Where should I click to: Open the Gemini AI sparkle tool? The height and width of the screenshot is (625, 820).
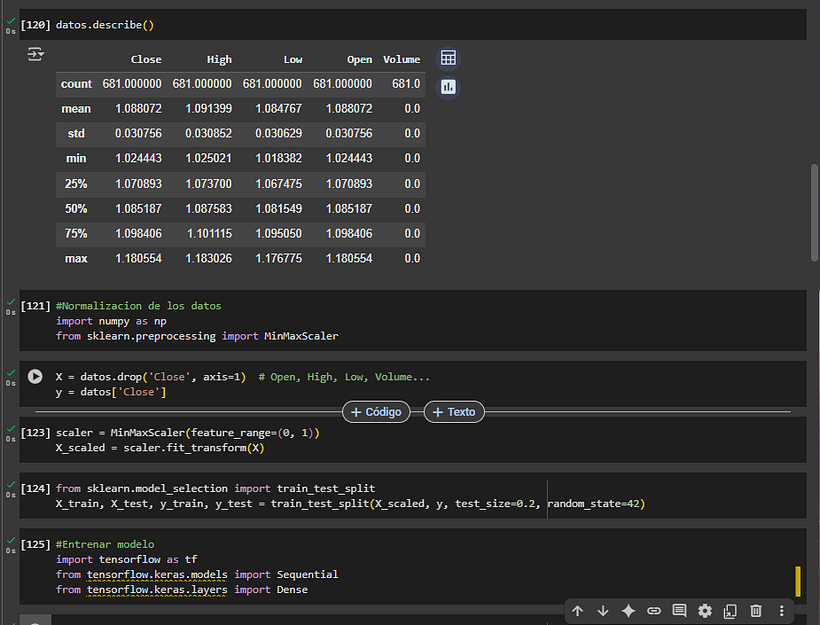coord(628,610)
